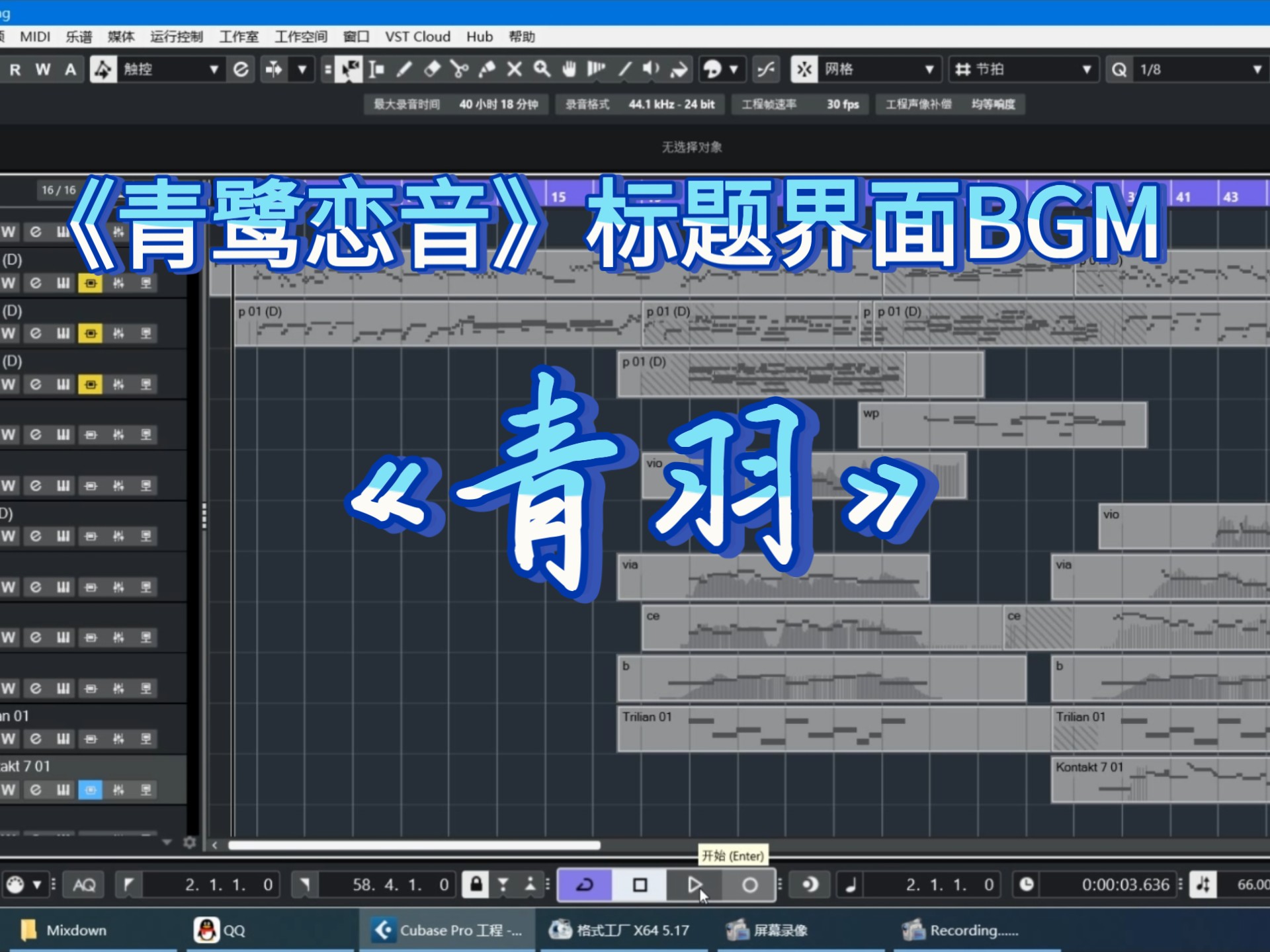The width and height of the screenshot is (1270, 952).
Task: Toggle Snap on/off button
Action: 804,69
